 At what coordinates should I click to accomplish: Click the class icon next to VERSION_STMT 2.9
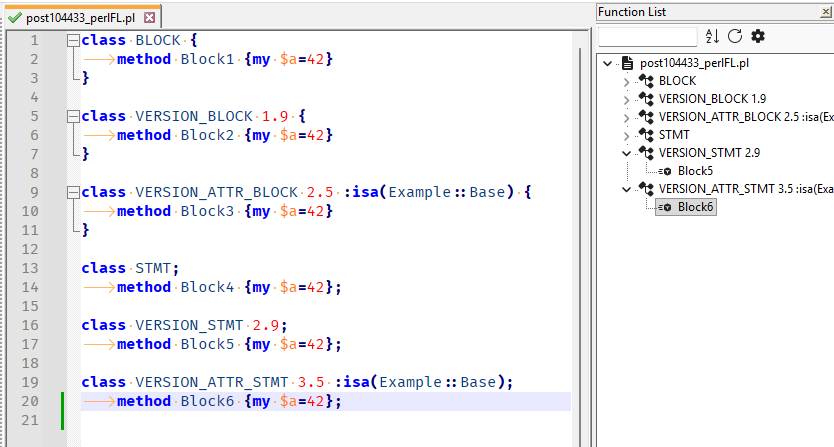tap(645, 153)
